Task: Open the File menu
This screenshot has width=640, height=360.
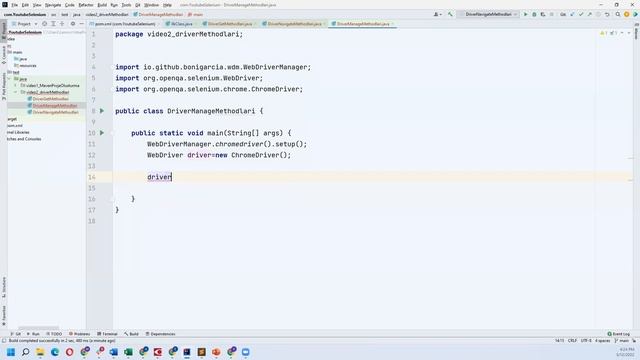Action: [x=14, y=5]
